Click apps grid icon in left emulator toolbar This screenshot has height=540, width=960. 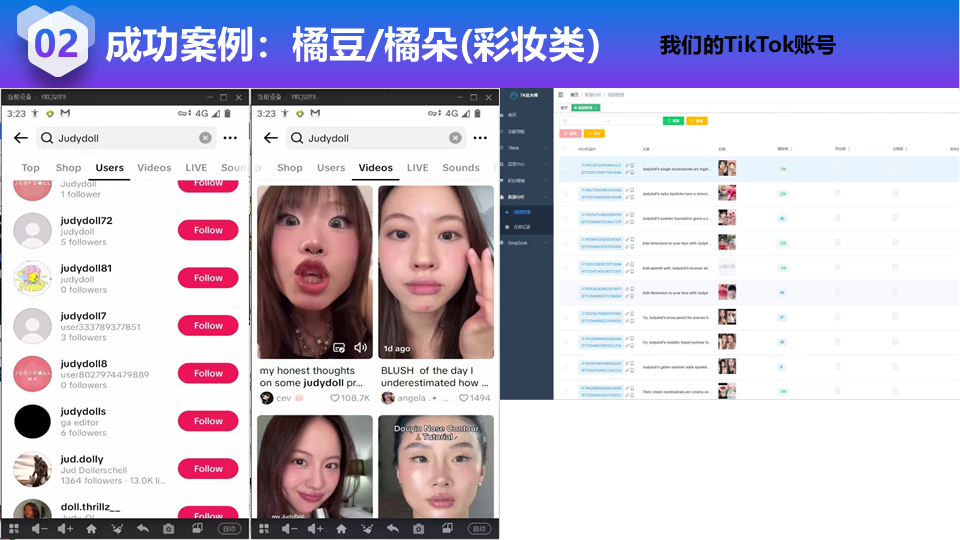(13, 528)
